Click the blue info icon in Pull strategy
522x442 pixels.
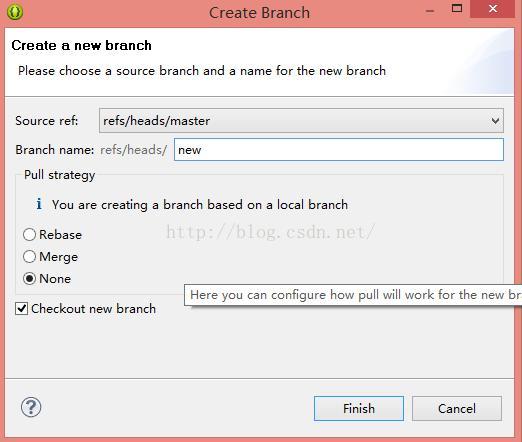click(x=39, y=204)
